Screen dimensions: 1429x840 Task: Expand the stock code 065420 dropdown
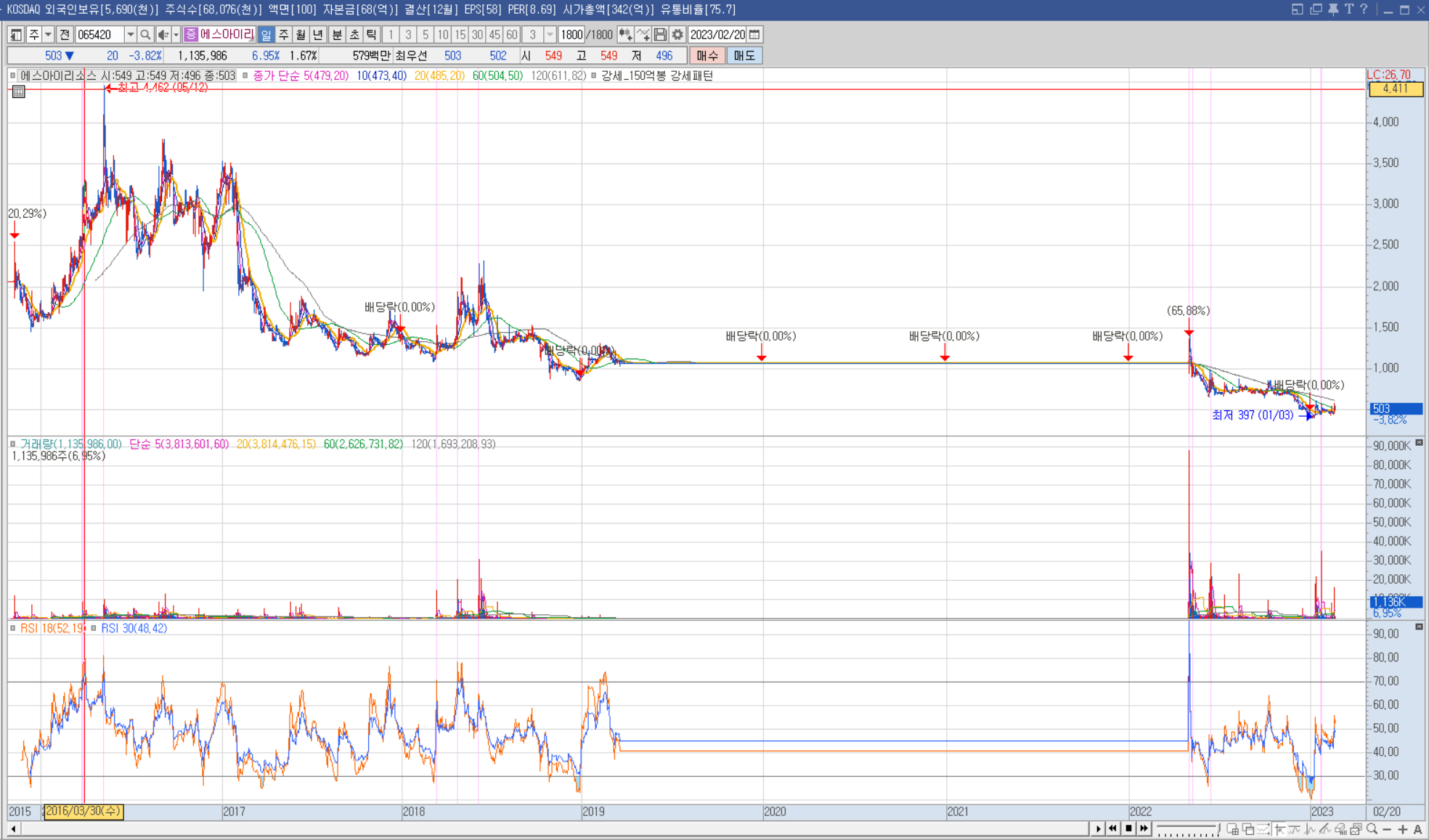pyautogui.click(x=130, y=35)
